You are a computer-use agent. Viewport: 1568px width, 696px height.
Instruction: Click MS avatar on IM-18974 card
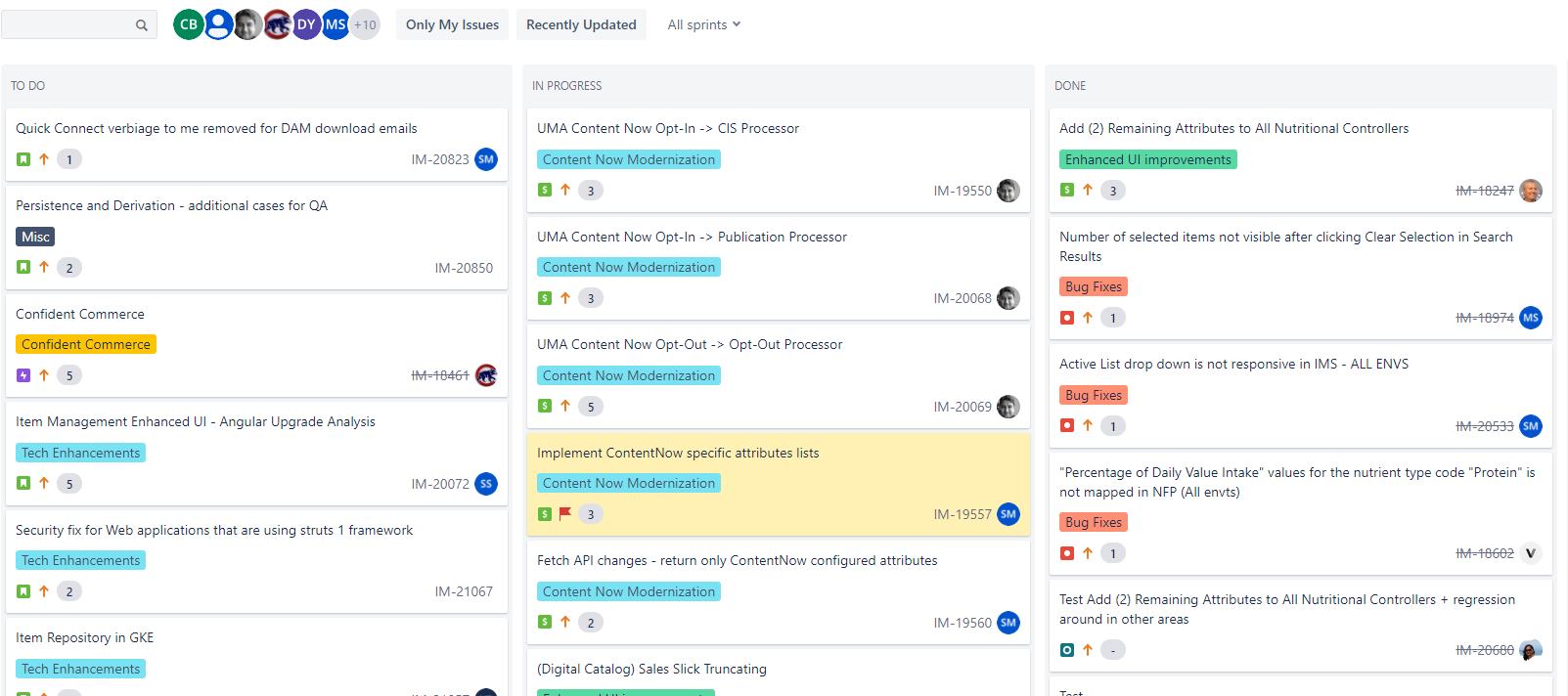[1531, 318]
